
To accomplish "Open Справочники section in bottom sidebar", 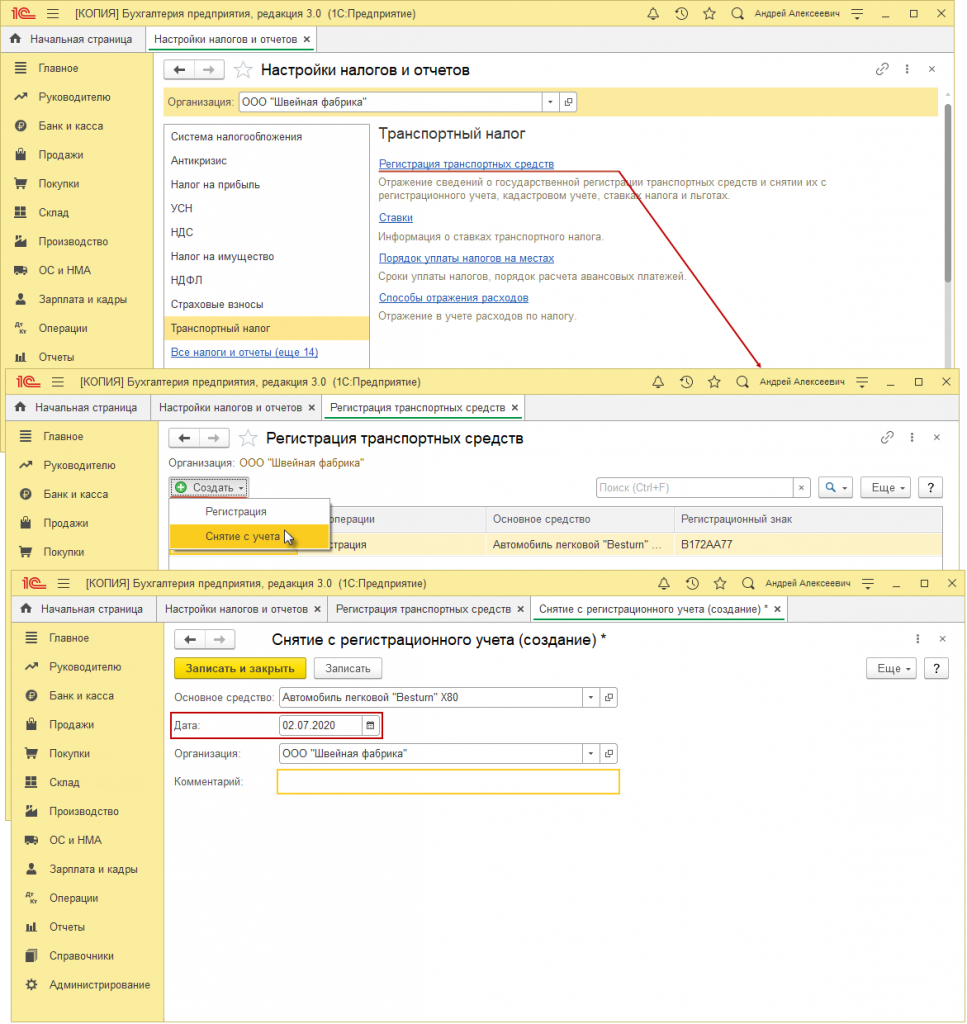I will 81,956.
